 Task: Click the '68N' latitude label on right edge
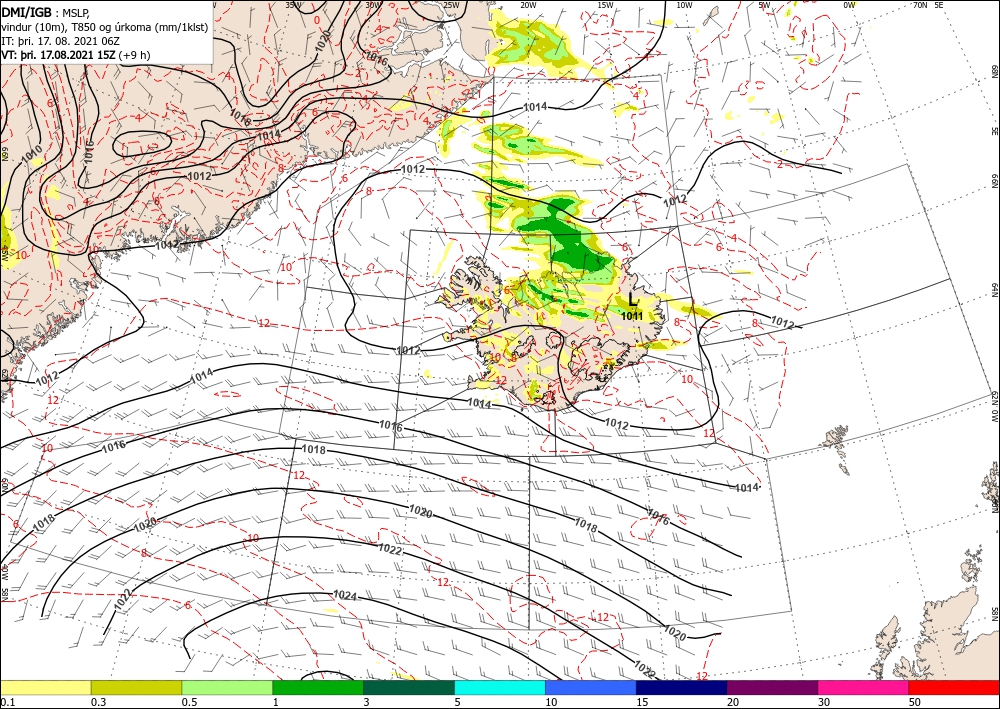click(x=994, y=71)
